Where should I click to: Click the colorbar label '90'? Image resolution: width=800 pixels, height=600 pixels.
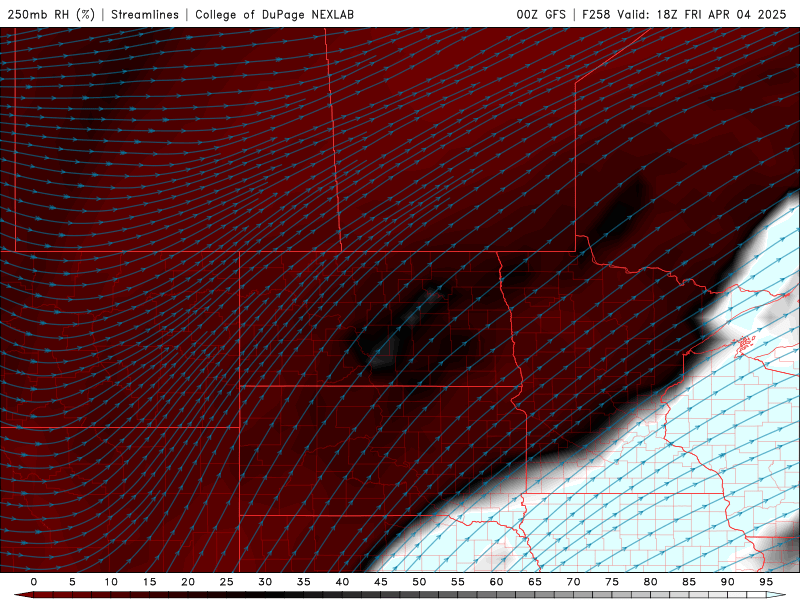[x=727, y=582]
